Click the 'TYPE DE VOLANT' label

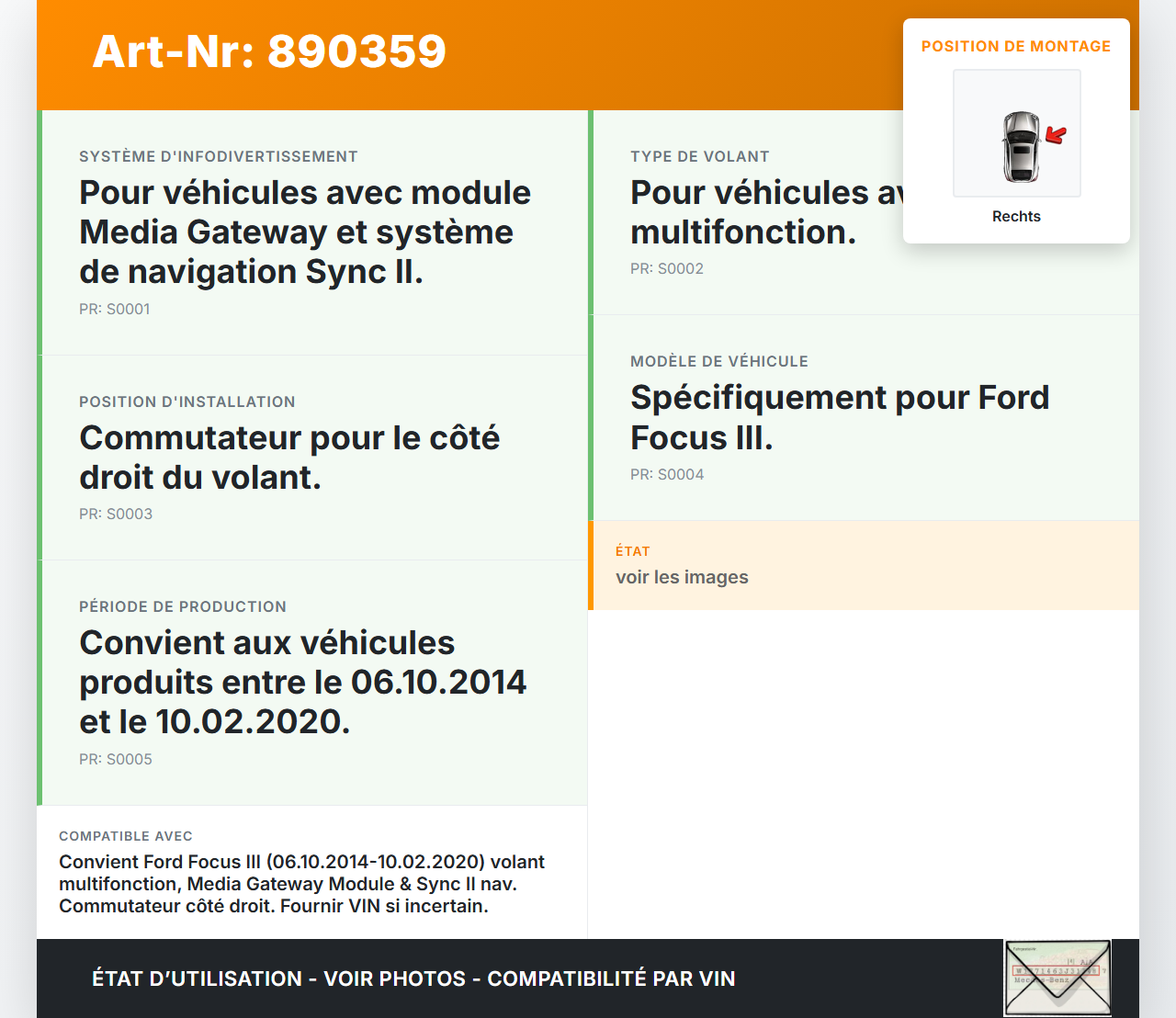click(699, 156)
